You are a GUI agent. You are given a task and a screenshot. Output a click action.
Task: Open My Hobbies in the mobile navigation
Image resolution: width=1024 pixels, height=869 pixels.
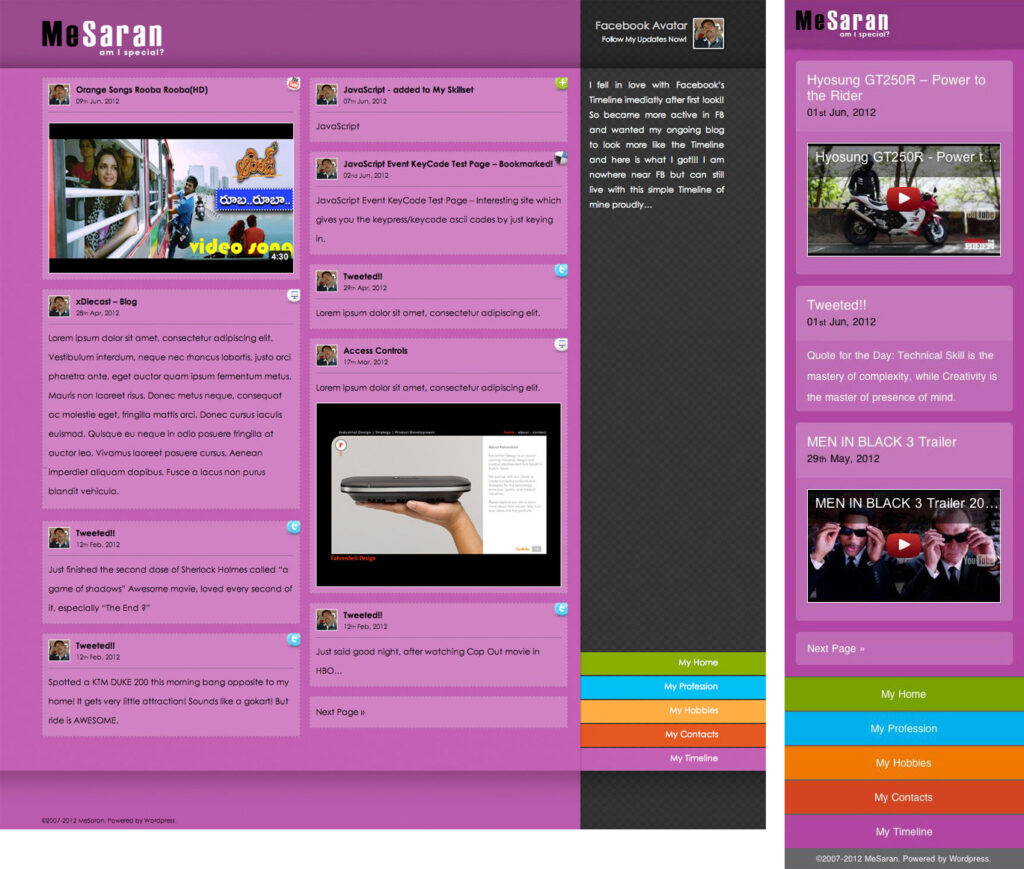click(902, 763)
